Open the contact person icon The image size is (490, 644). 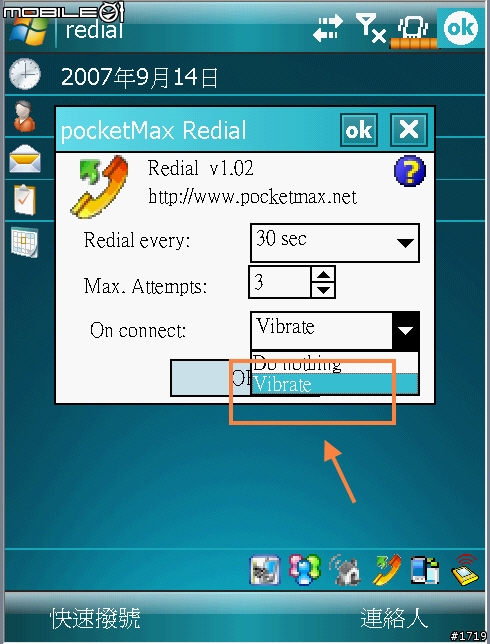(x=24, y=116)
